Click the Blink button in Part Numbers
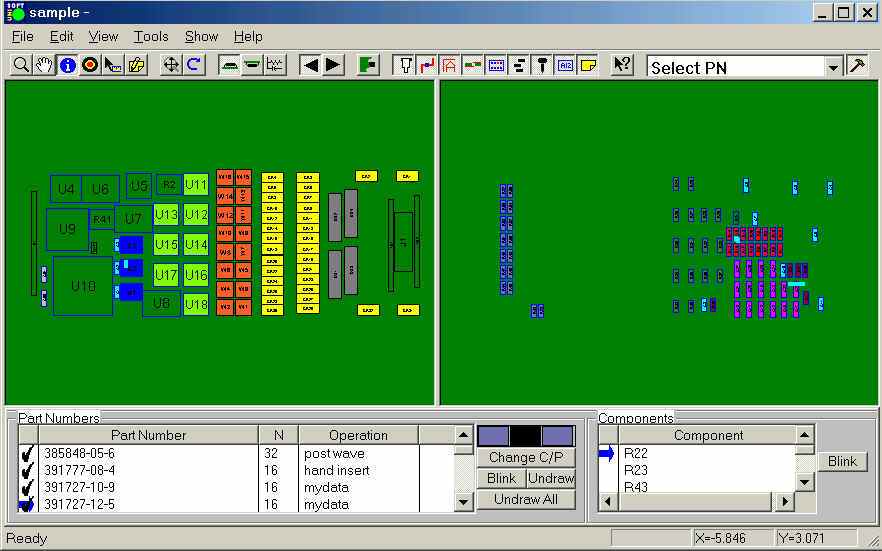This screenshot has height=551, width=882. point(501,478)
